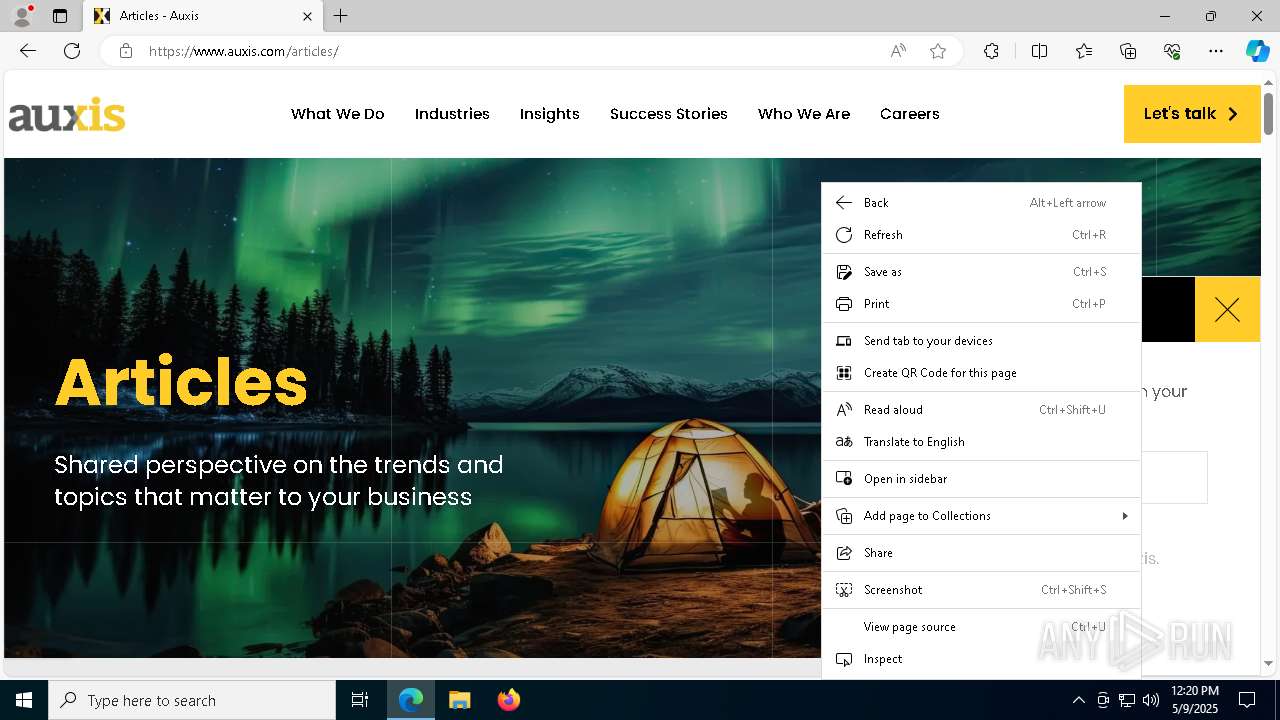The image size is (1280, 720).
Task: Open Read aloud icon in address bar
Action: pos(898,51)
